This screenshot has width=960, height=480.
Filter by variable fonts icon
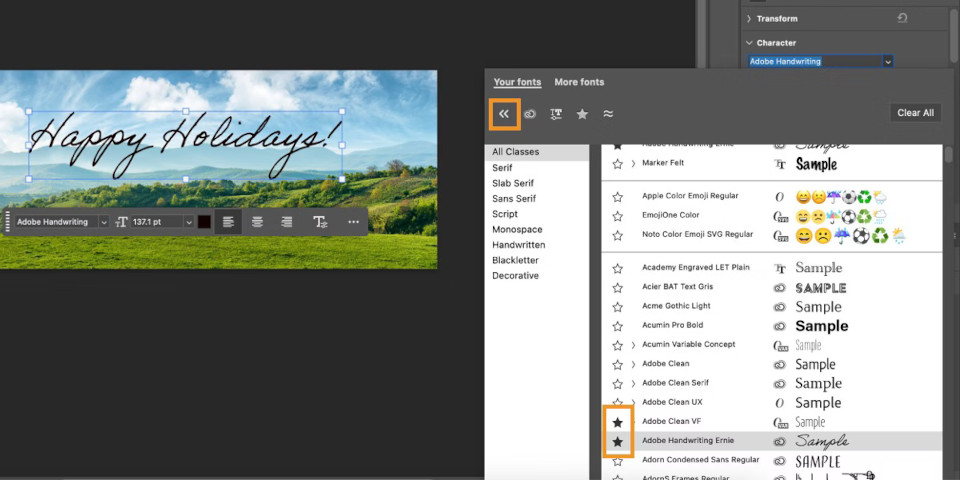click(x=556, y=114)
